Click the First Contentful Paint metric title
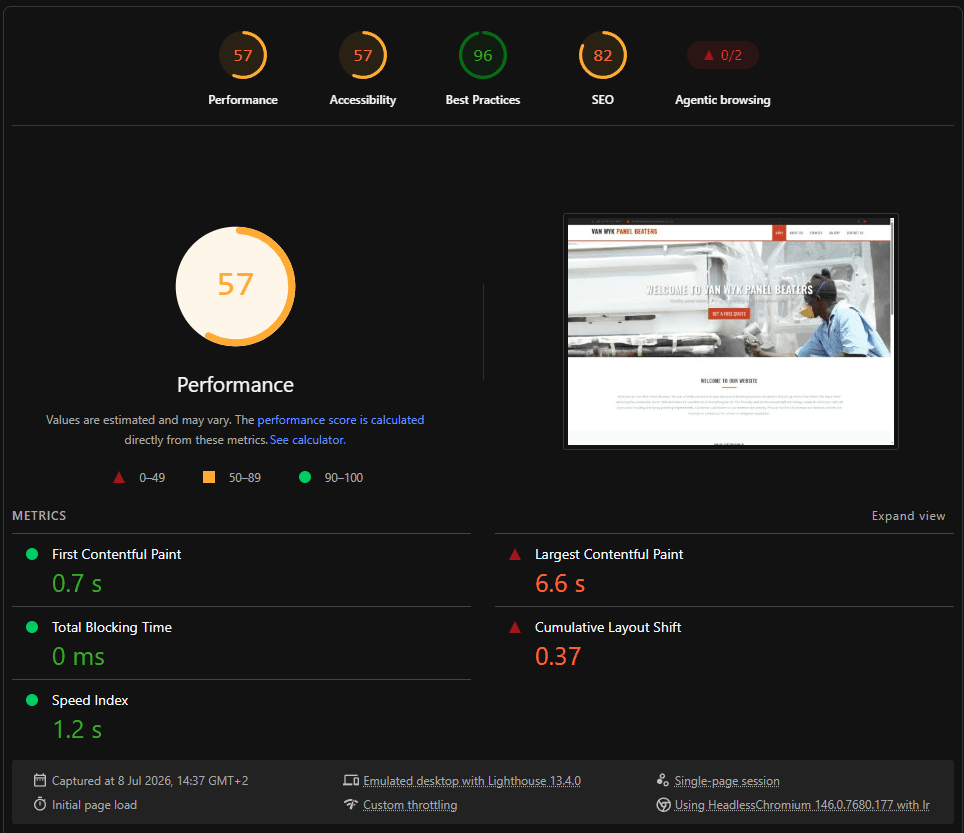Image resolution: width=964 pixels, height=833 pixels. (116, 555)
